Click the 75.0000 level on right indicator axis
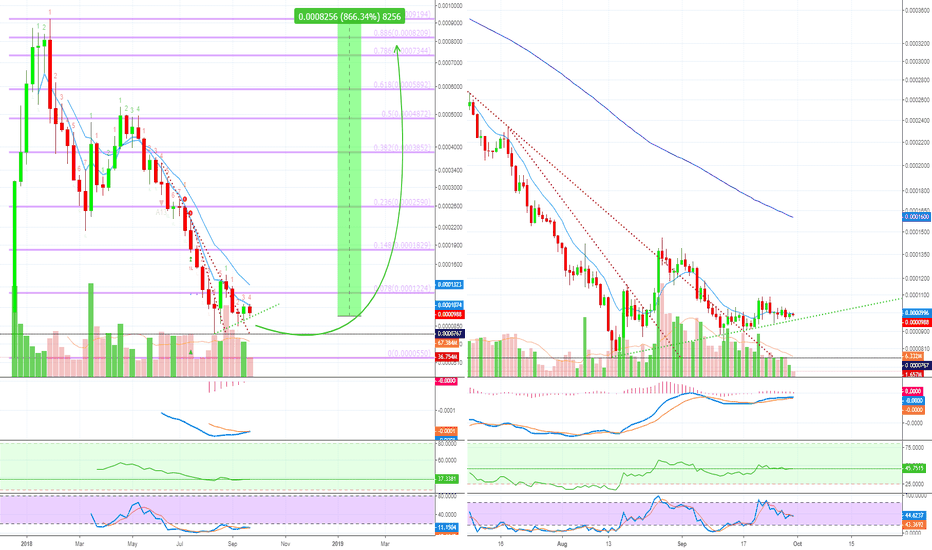932x550 pixels. [915, 447]
